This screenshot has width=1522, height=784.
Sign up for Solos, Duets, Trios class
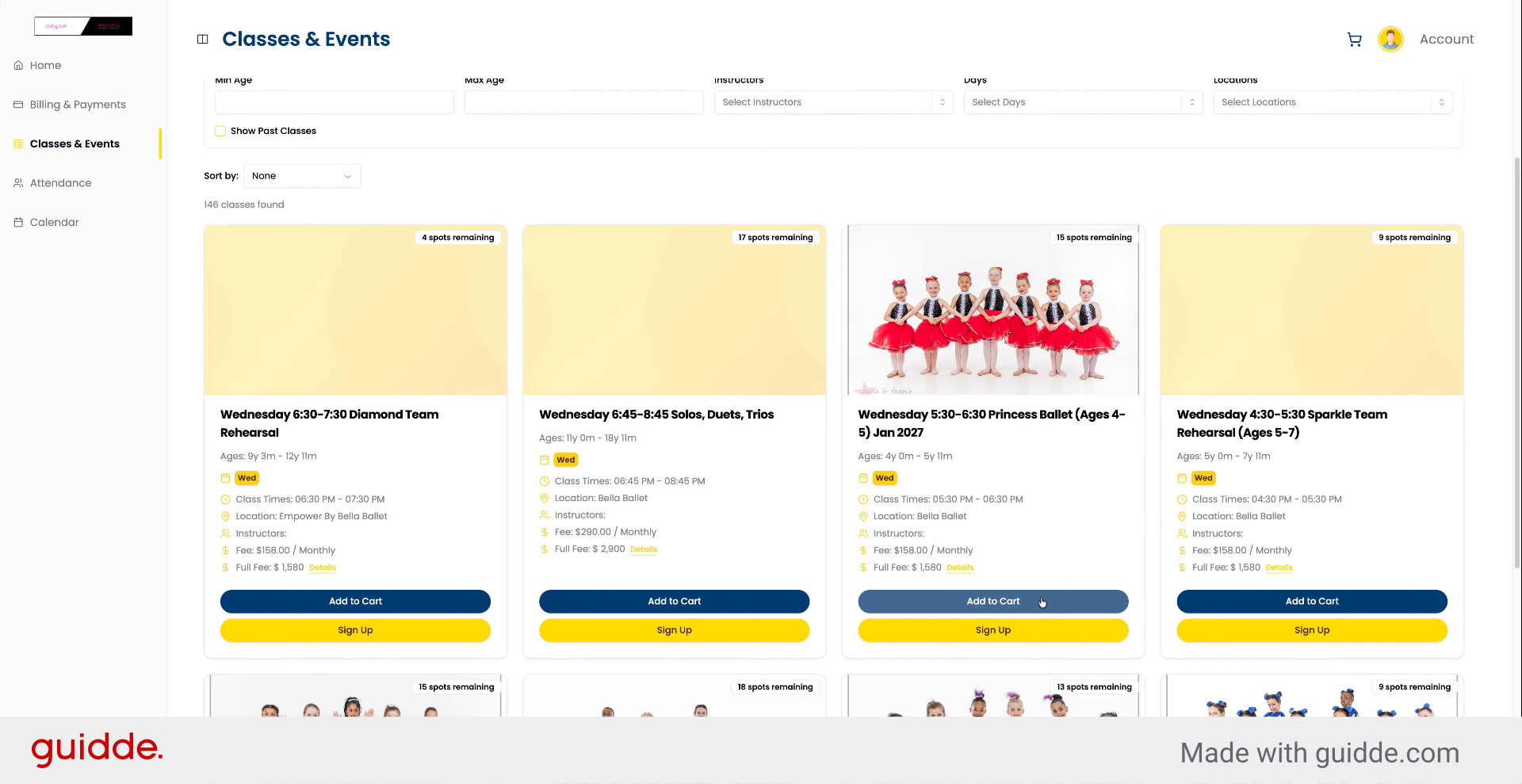tap(674, 630)
